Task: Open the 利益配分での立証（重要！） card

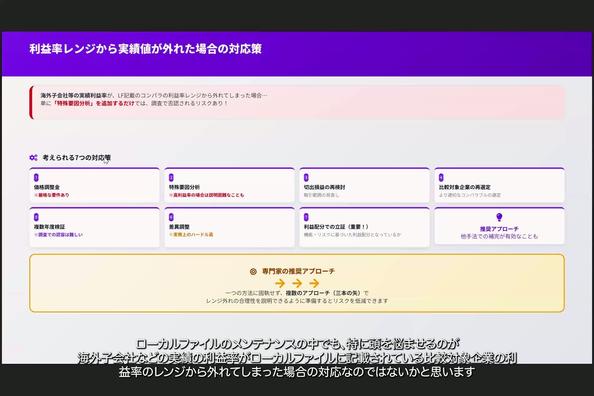Action: pyautogui.click(x=364, y=227)
